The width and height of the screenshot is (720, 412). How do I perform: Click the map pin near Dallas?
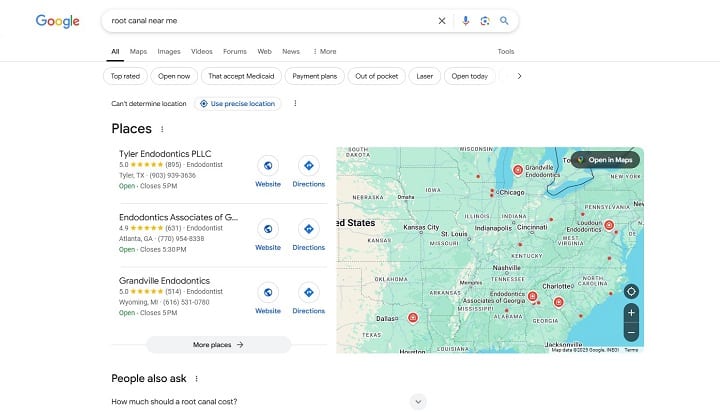pos(413,317)
